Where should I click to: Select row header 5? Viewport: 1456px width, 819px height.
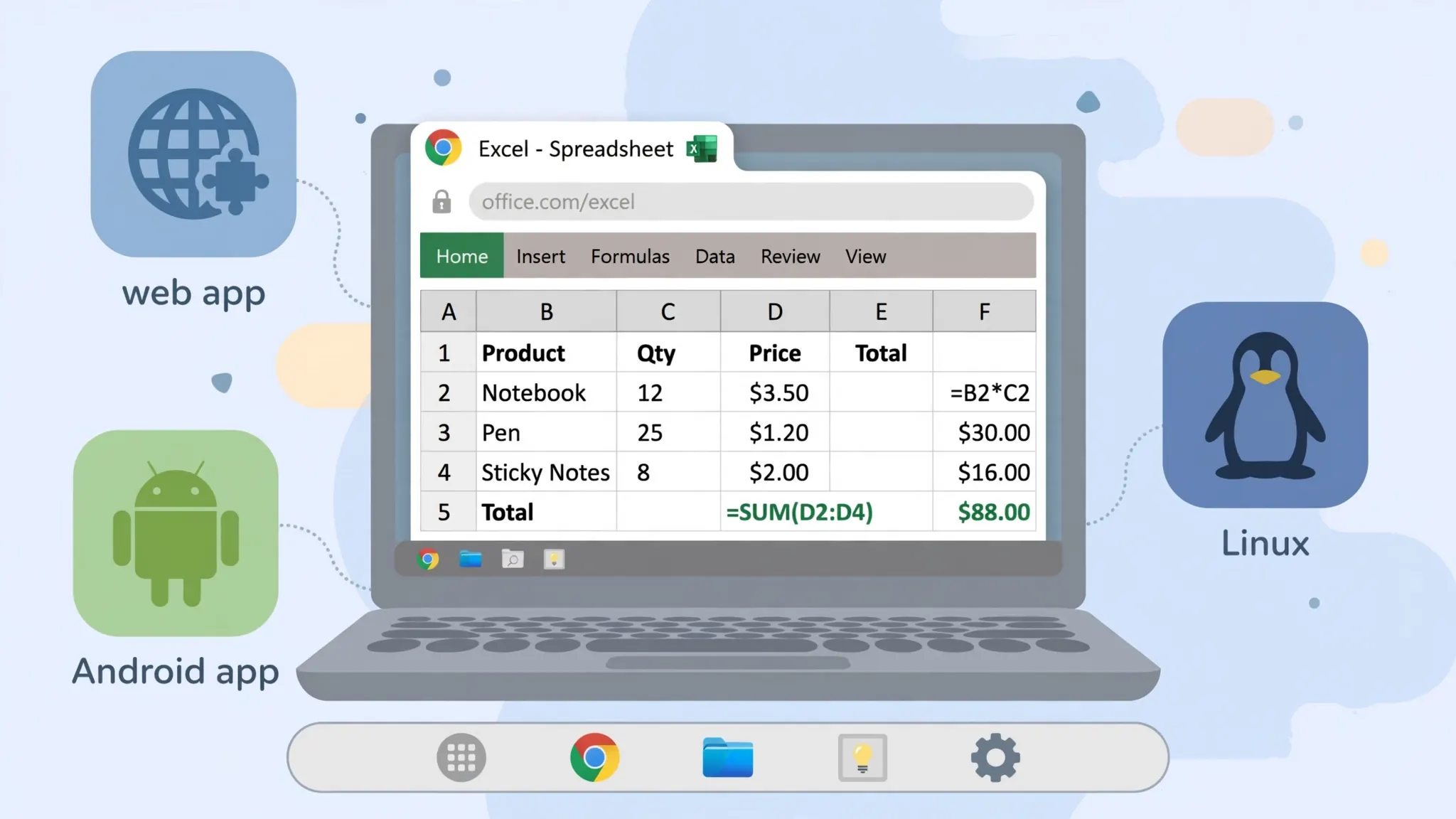click(x=448, y=512)
